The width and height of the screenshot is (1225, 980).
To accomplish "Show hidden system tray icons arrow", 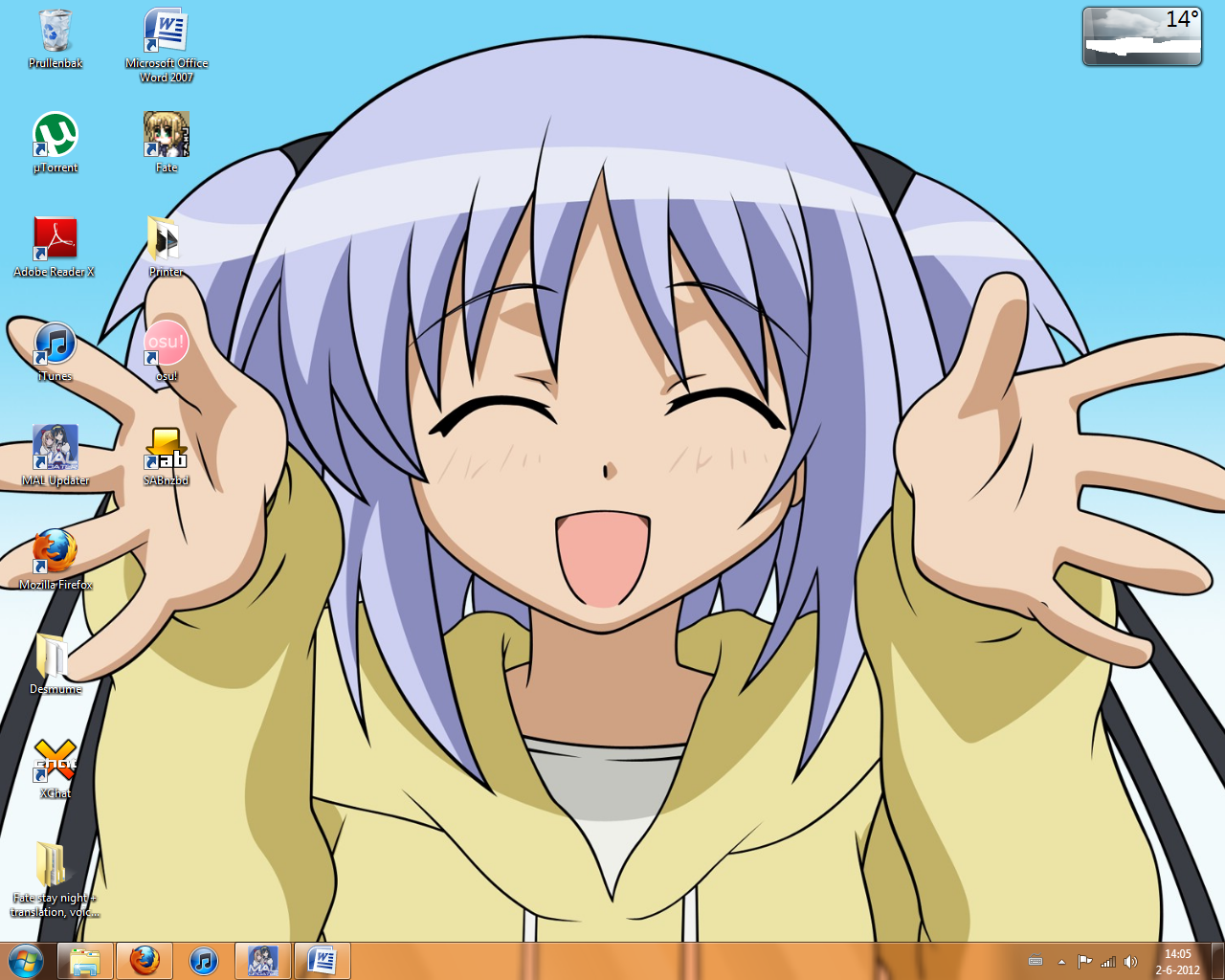I will click(x=1061, y=962).
